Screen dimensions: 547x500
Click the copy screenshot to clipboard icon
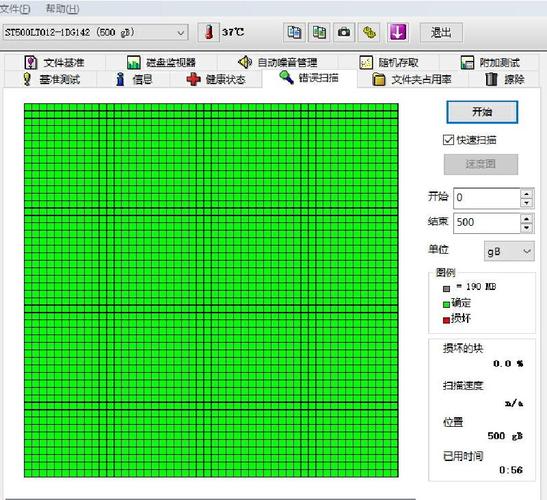pos(319,33)
